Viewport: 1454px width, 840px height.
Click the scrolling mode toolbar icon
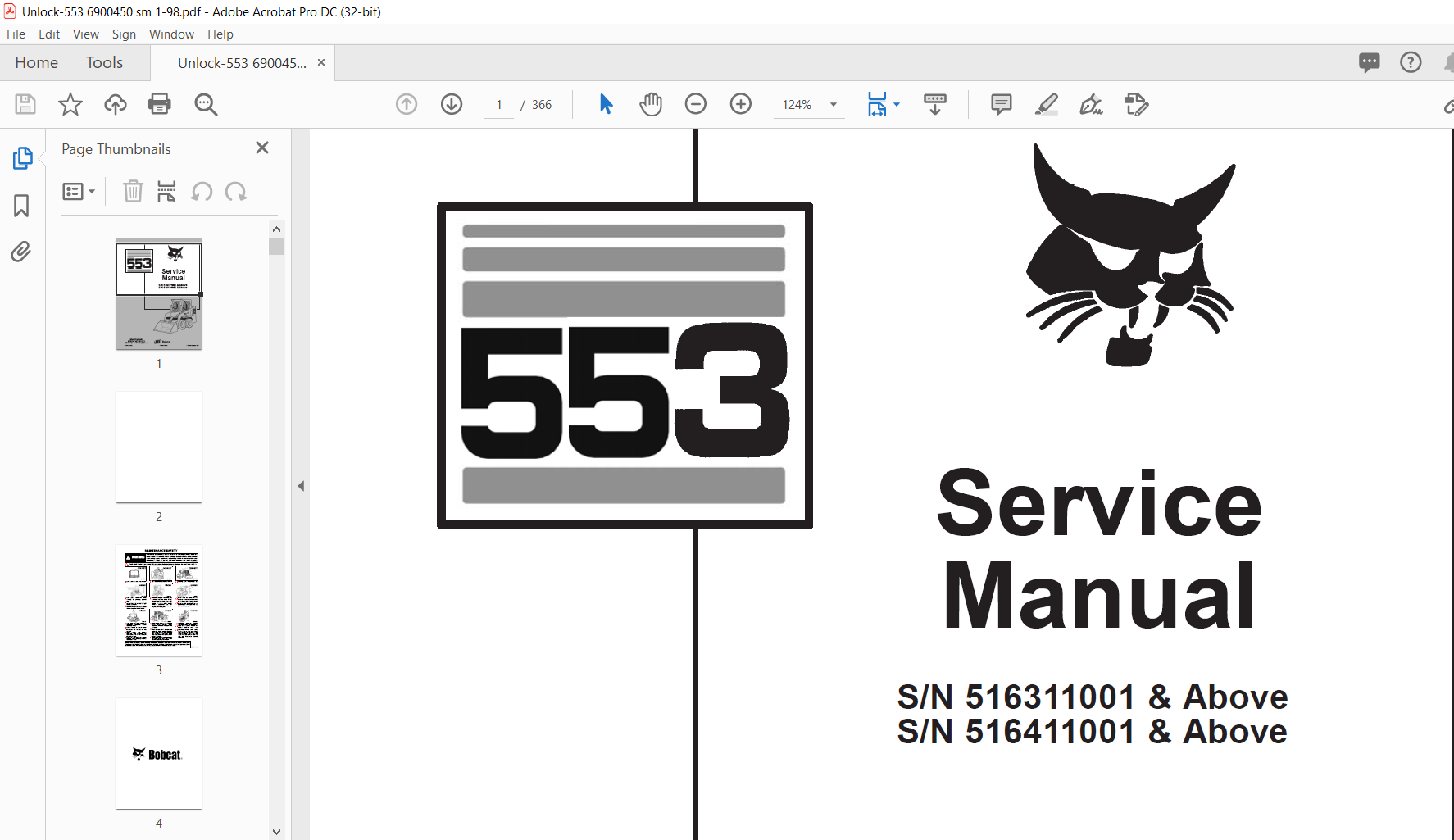pyautogui.click(x=935, y=104)
